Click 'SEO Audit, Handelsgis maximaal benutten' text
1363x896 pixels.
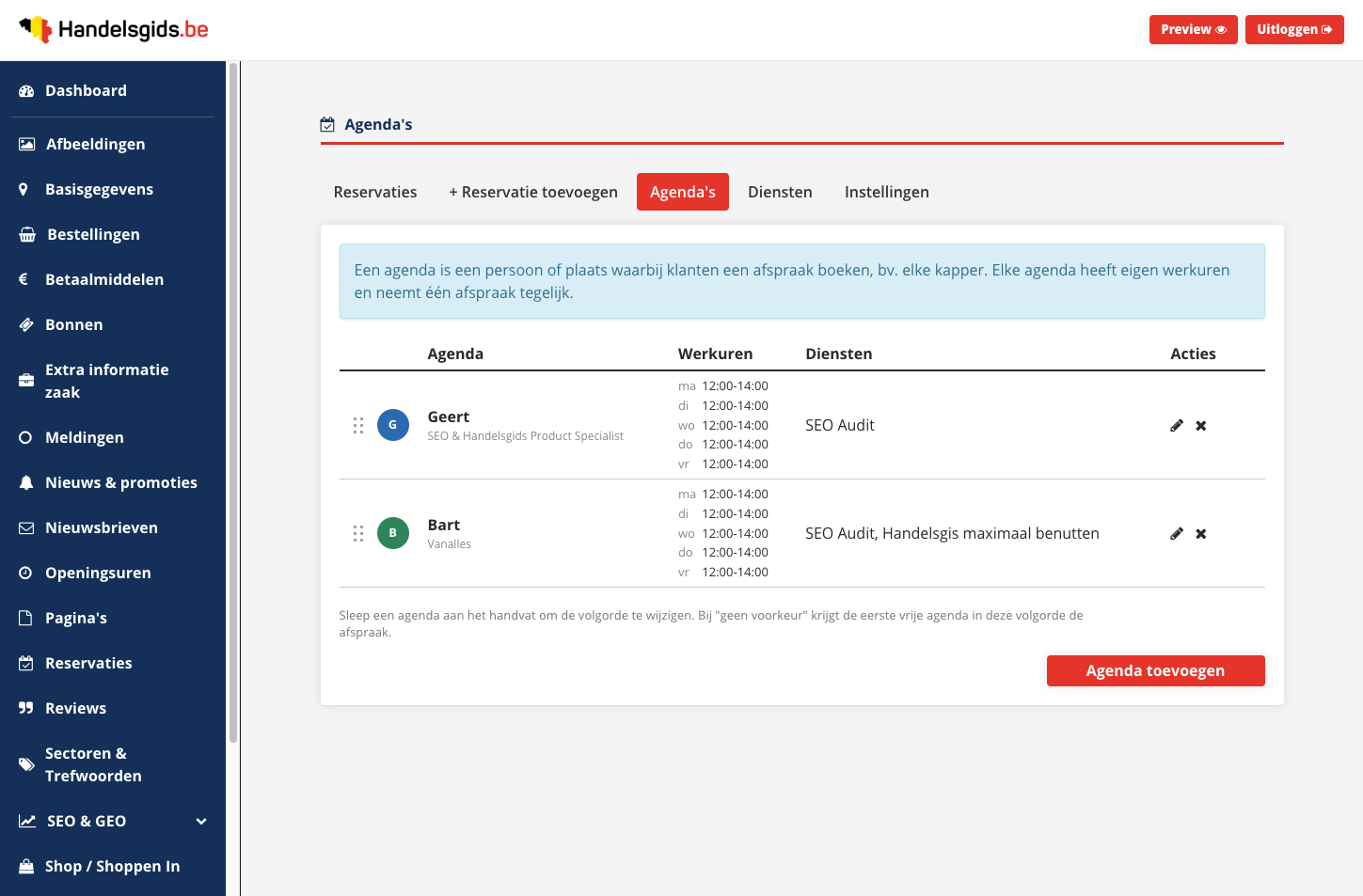point(952,533)
